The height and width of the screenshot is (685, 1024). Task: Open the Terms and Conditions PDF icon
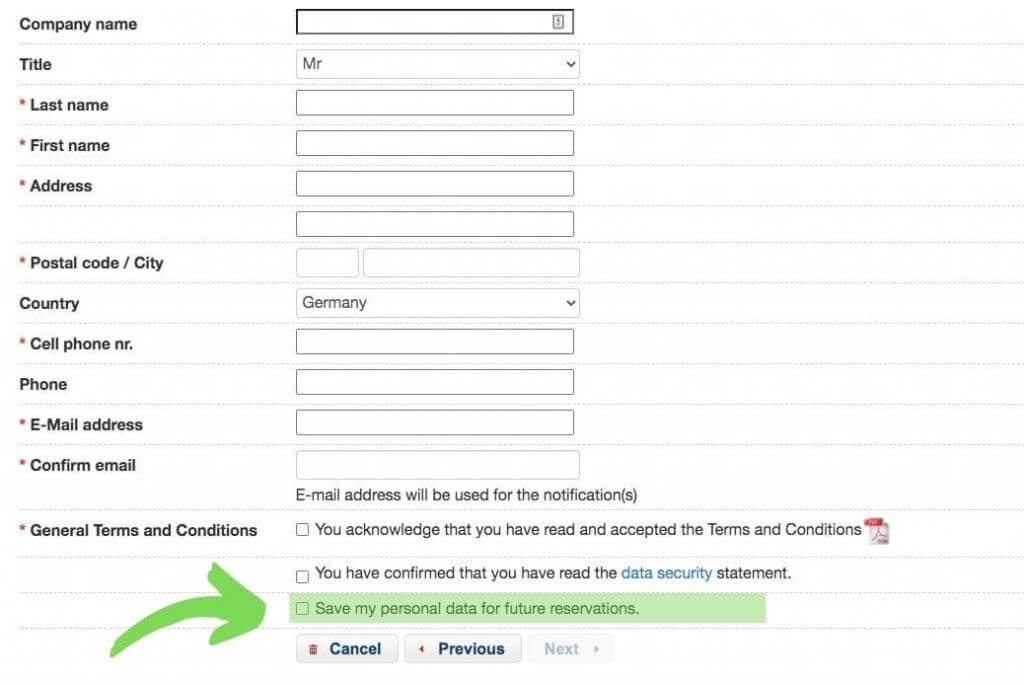click(876, 531)
